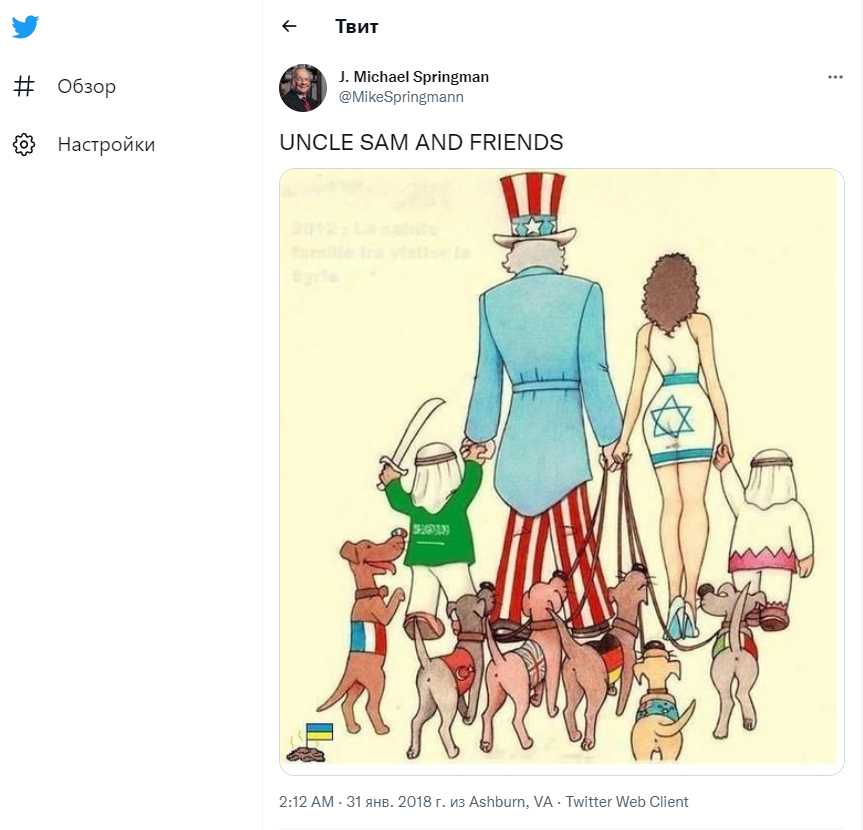This screenshot has width=863, height=830.
Task: Open J. Michael Springman display name link
Action: [414, 77]
